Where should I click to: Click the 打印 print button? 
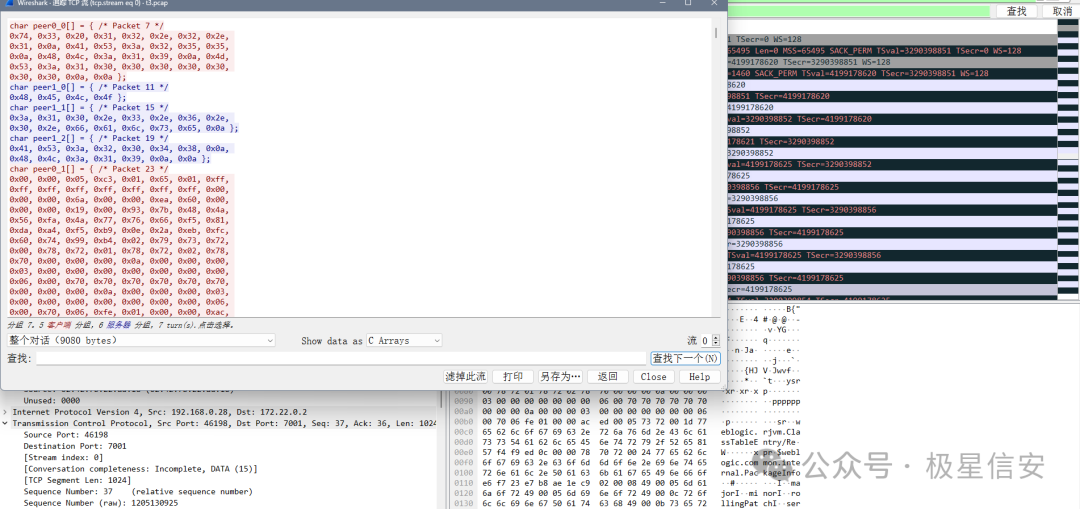click(x=512, y=377)
